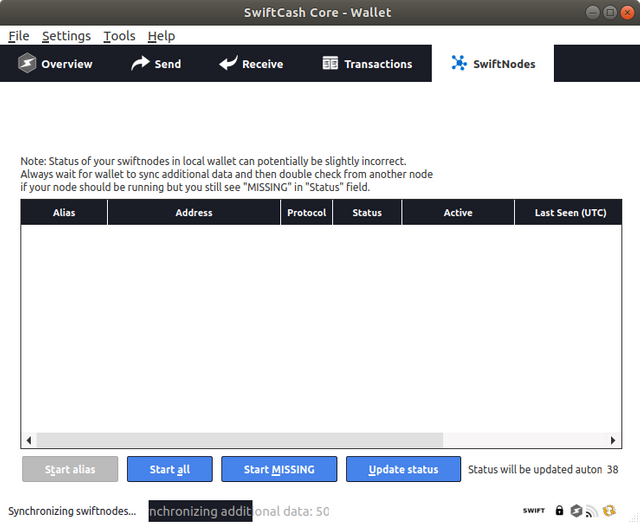Sort table by Alias column header
640x524 pixels.
64,212
